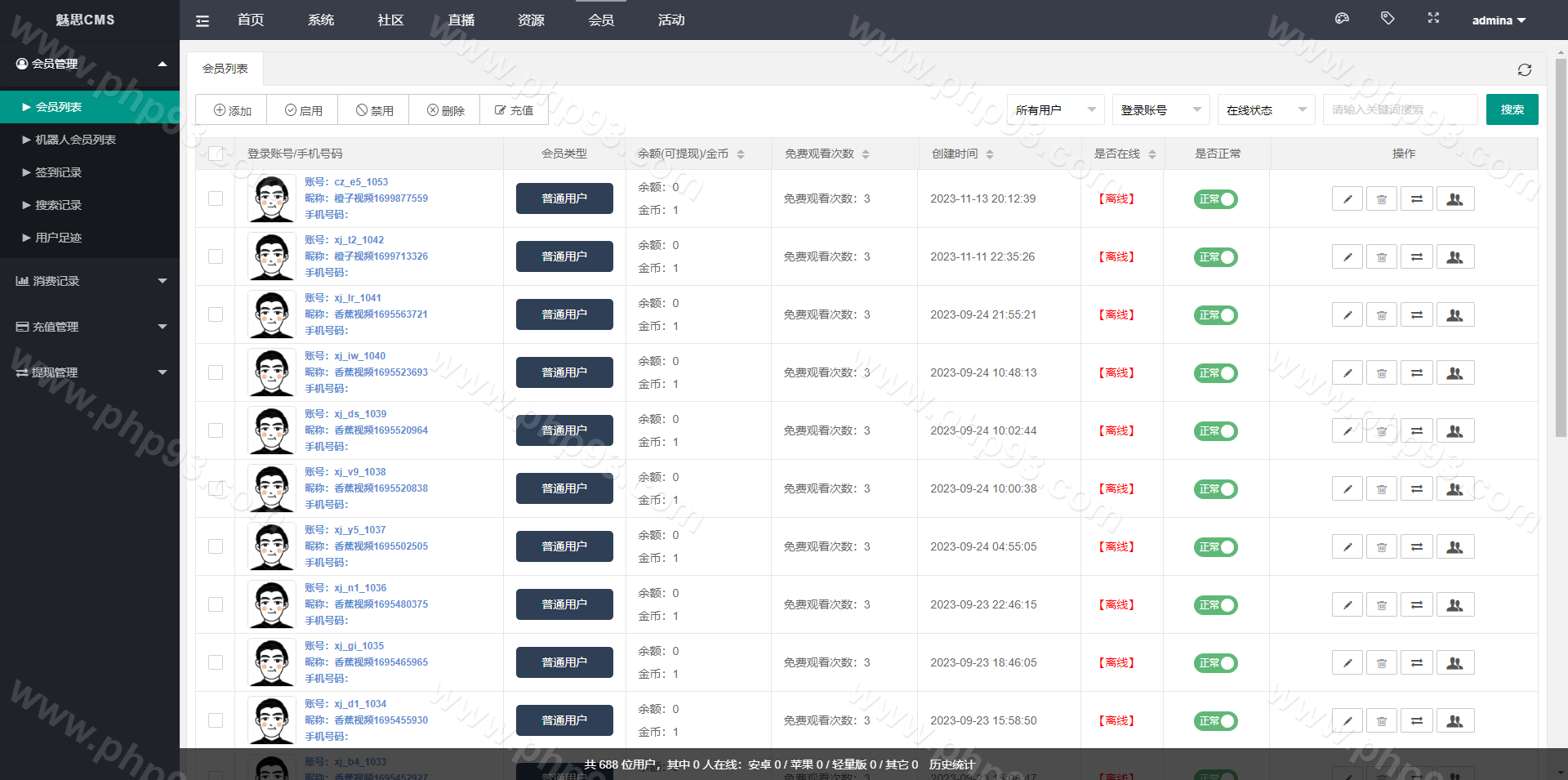Expand the 充值管理 sidebar section

pos(90,327)
